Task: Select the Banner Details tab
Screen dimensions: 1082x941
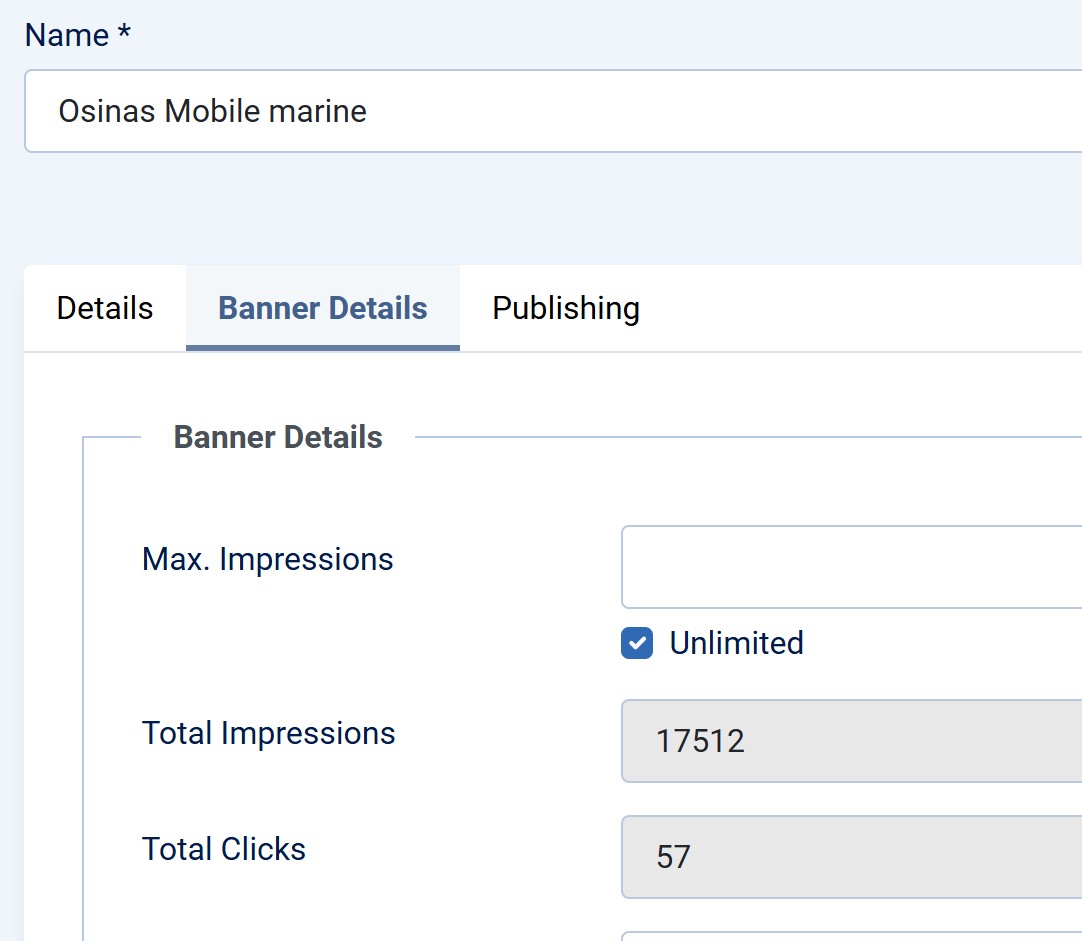Action: coord(322,308)
